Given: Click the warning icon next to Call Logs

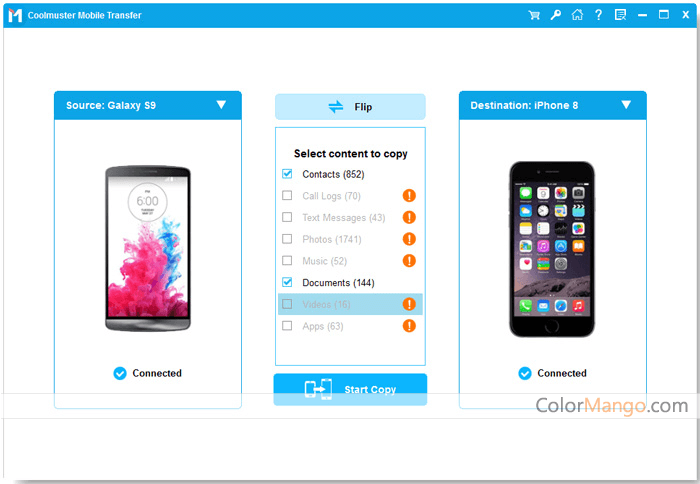Looking at the screenshot, I should [x=409, y=196].
